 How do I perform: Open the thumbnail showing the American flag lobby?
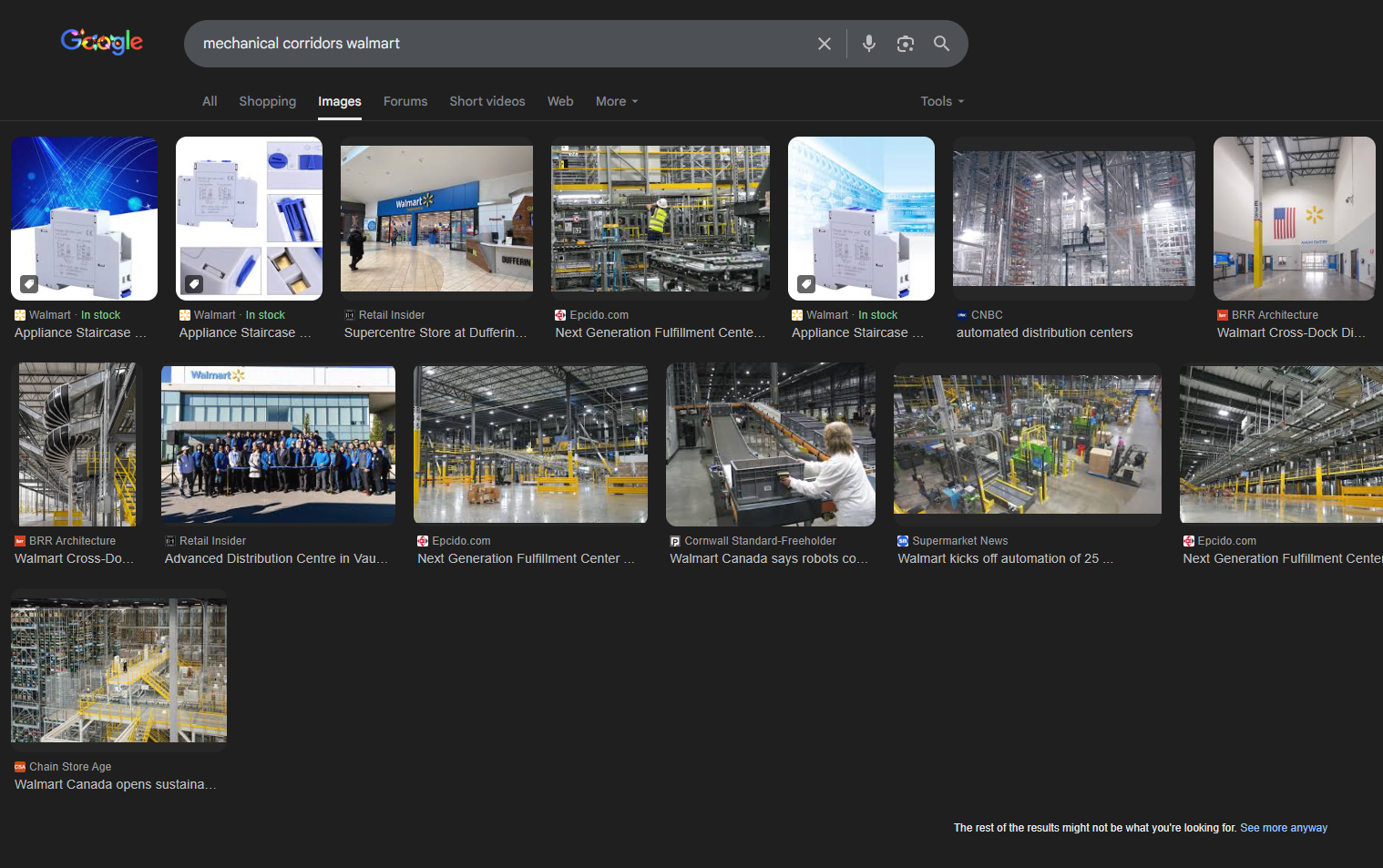pos(1295,219)
